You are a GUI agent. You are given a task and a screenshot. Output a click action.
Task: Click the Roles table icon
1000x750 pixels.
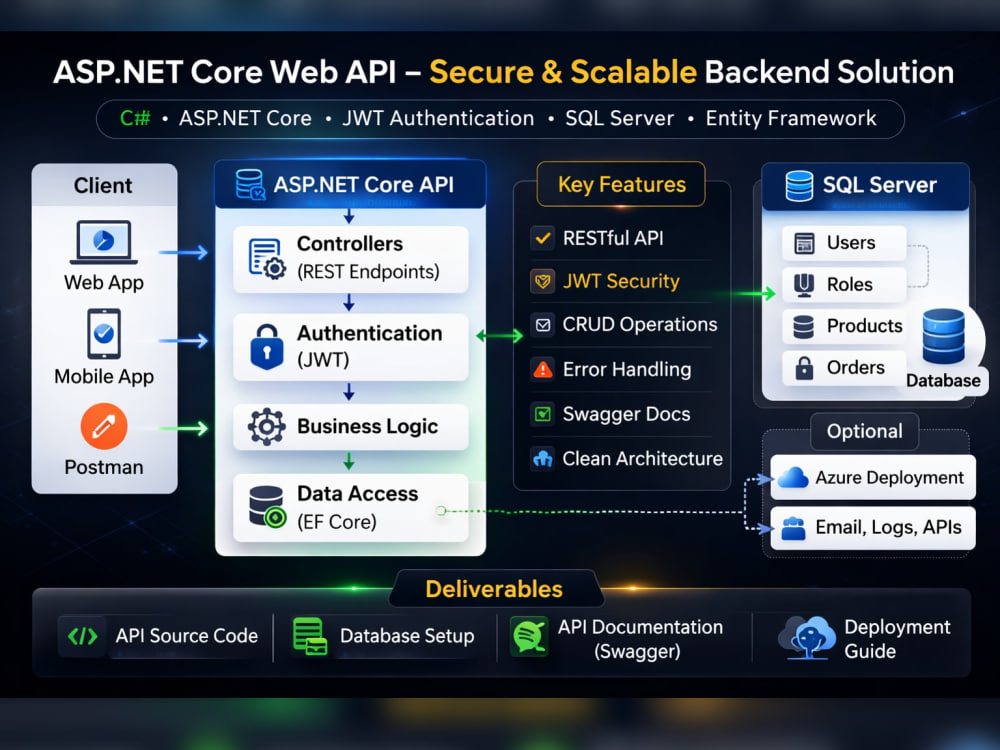(x=804, y=285)
